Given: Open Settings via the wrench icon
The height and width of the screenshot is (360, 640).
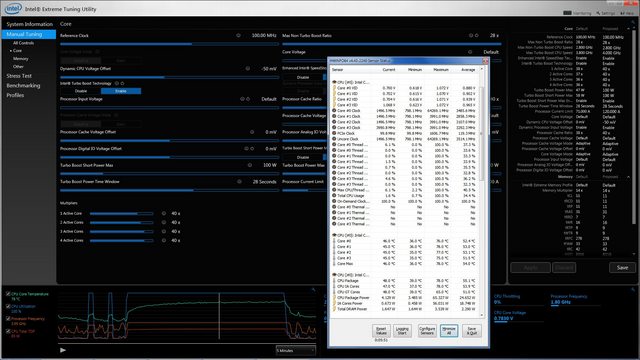Looking at the screenshot, I should click(x=598, y=13).
